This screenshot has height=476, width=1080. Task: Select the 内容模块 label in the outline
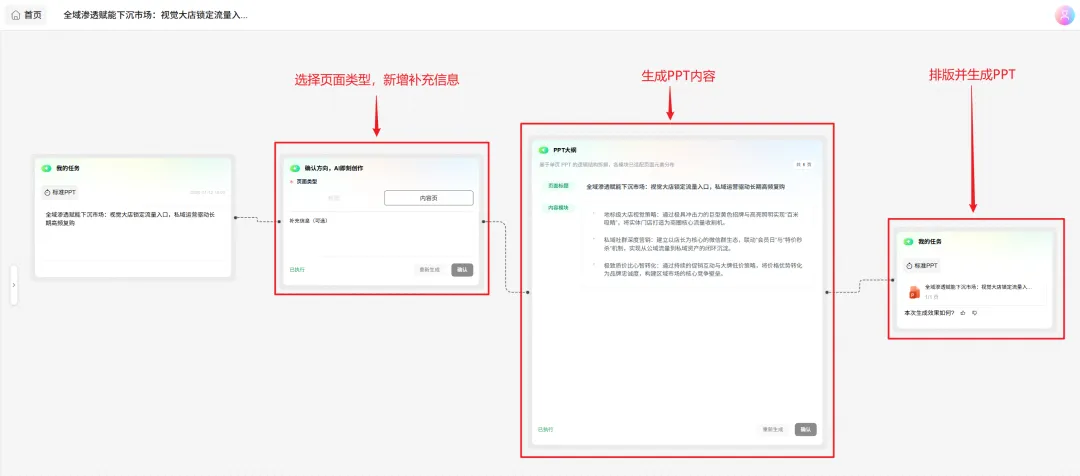559,207
